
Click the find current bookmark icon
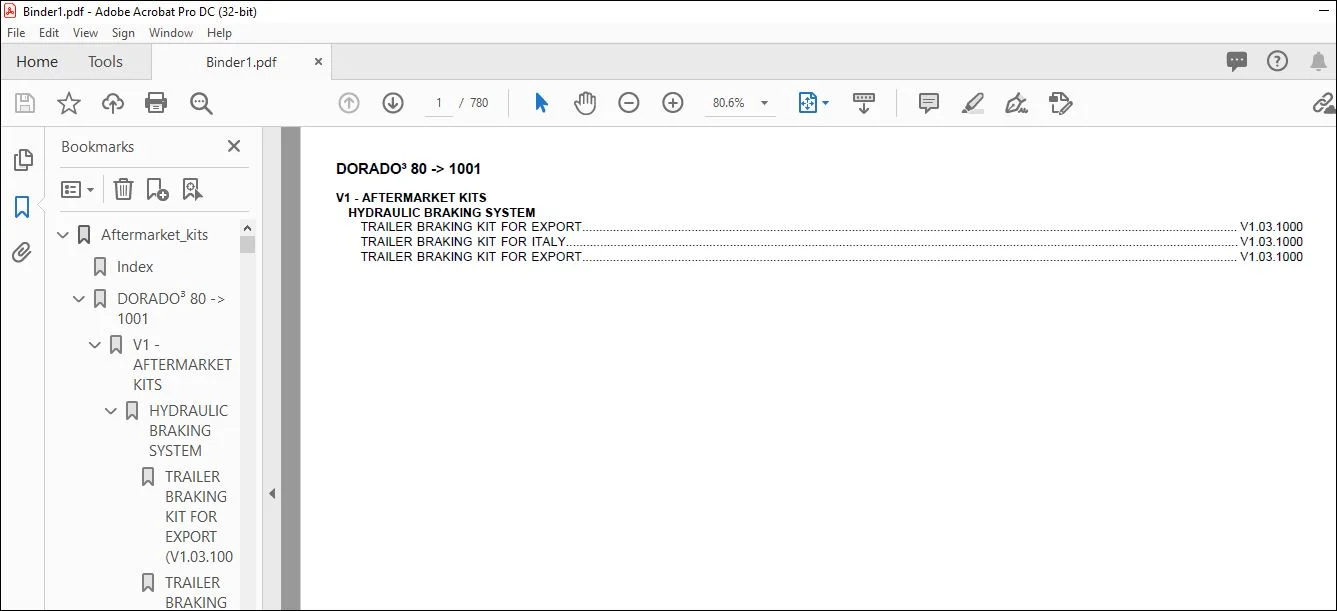pos(192,189)
